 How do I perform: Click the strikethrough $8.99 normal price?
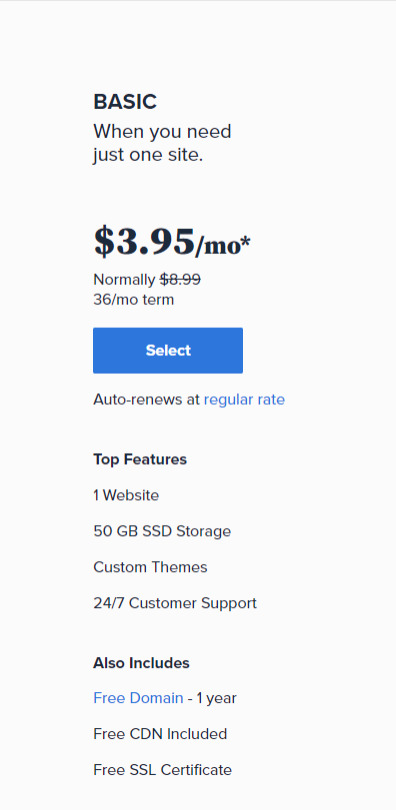coord(180,279)
